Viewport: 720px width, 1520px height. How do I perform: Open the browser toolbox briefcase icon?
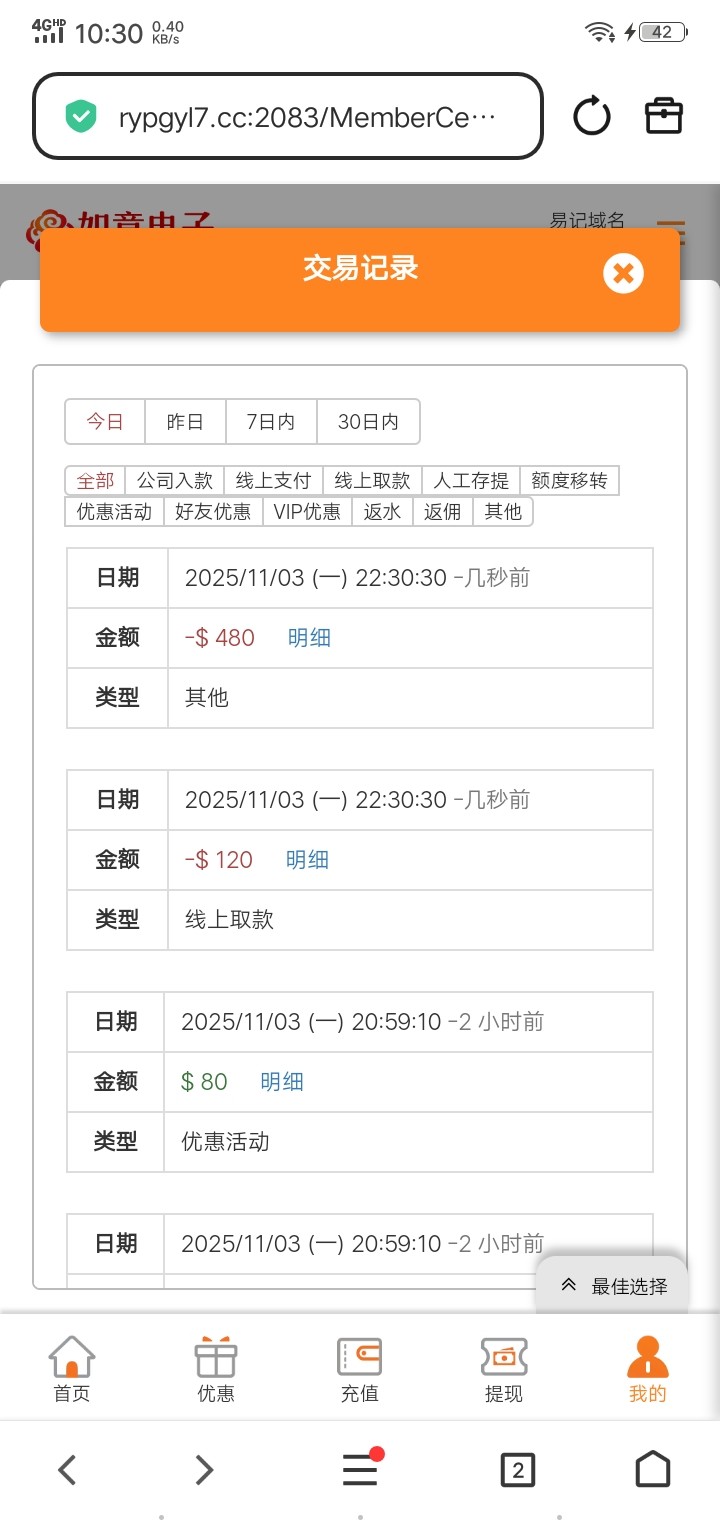tap(664, 117)
